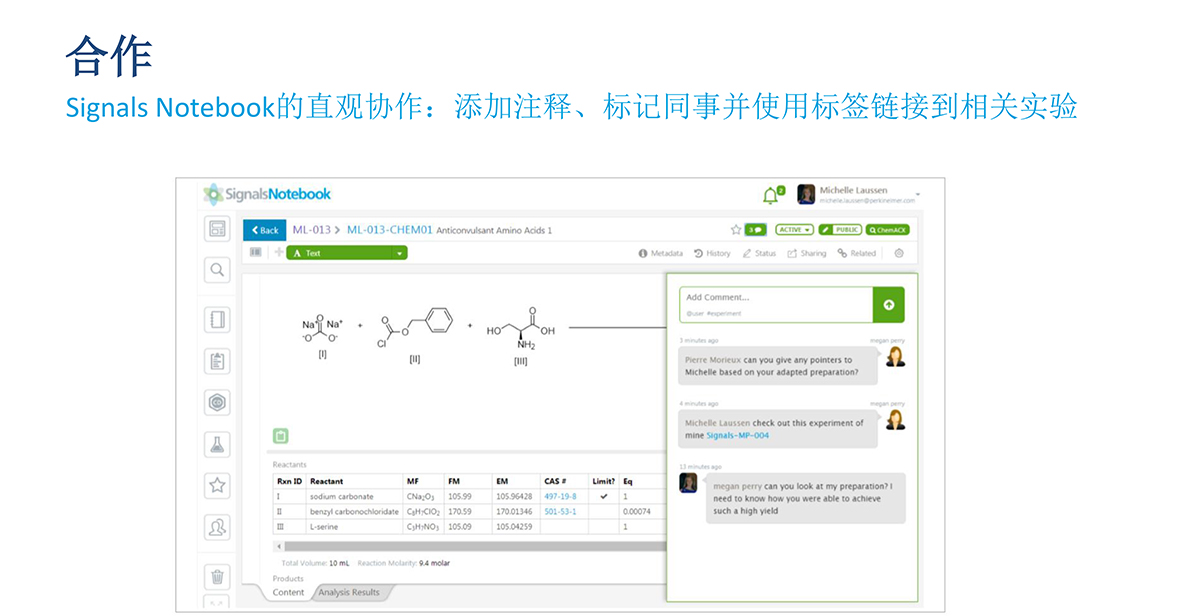1190x616 pixels.
Task: Open the clipboard tasks icon in sidebar
Action: 217,361
